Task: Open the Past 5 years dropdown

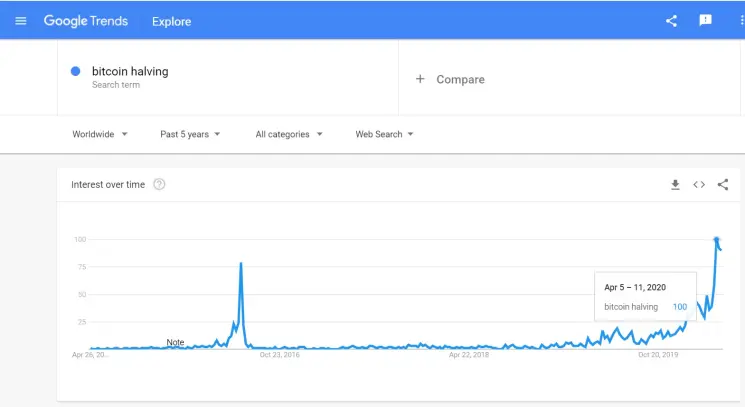Action: [190, 134]
